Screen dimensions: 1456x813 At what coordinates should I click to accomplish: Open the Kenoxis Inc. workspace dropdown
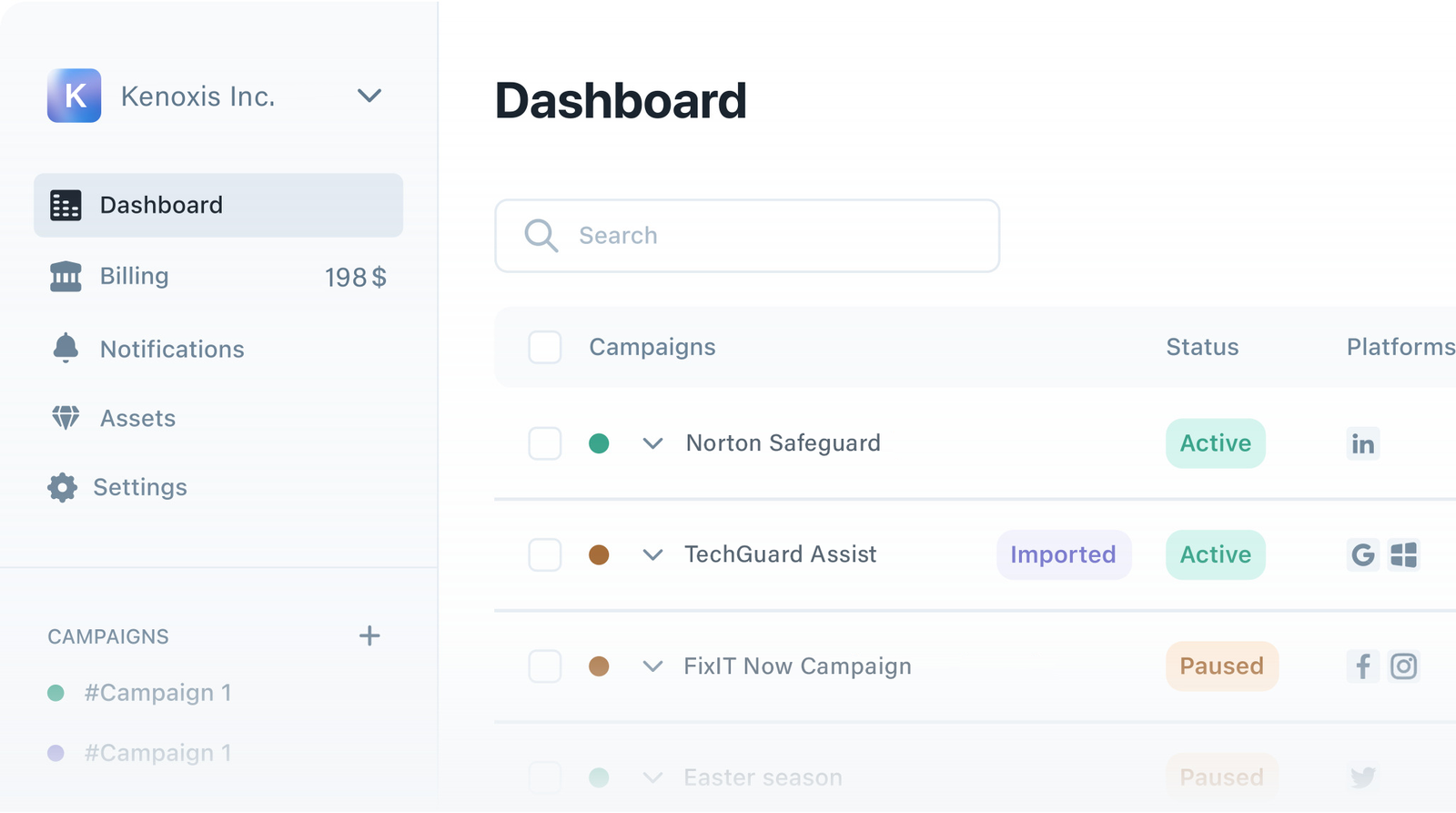pyautogui.click(x=369, y=96)
